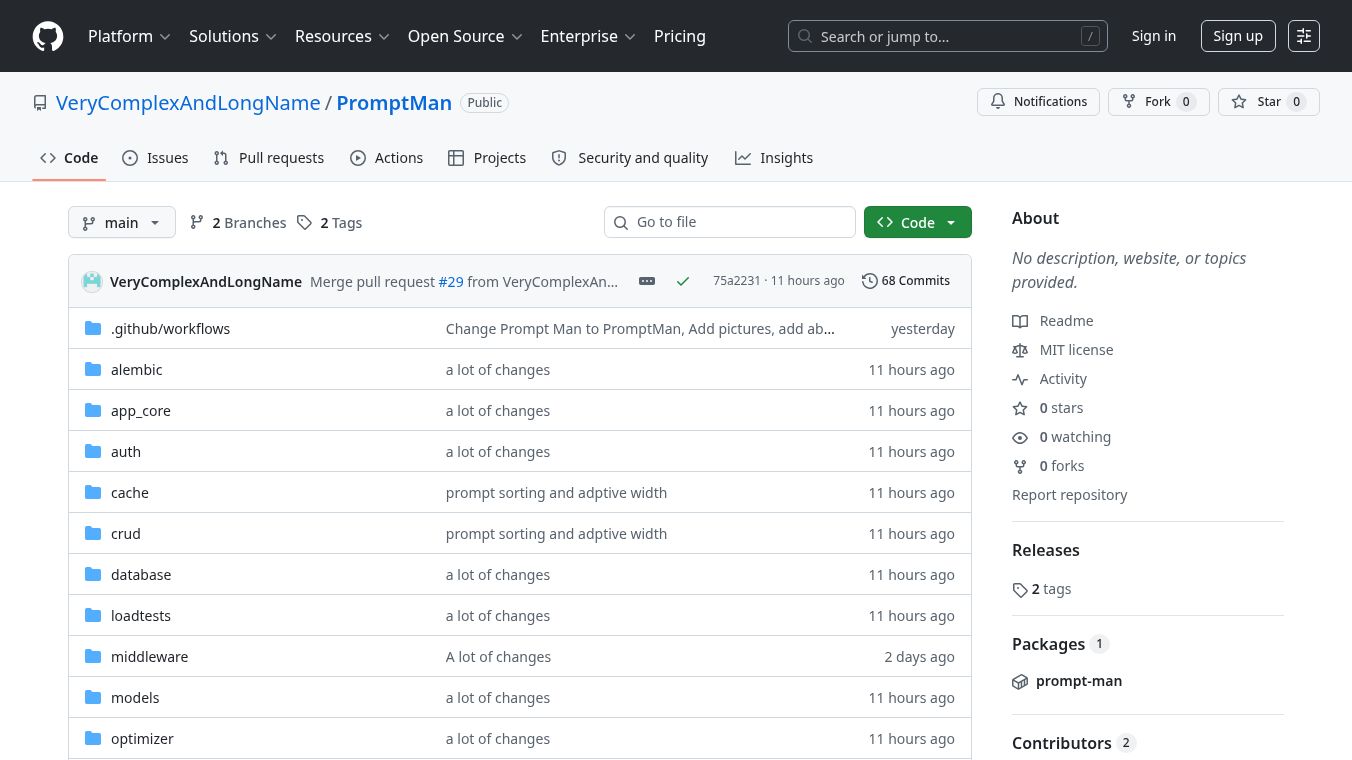Click the VeryComplexAndLongName avatar in commit bar
1352x760 pixels.
click(92, 281)
